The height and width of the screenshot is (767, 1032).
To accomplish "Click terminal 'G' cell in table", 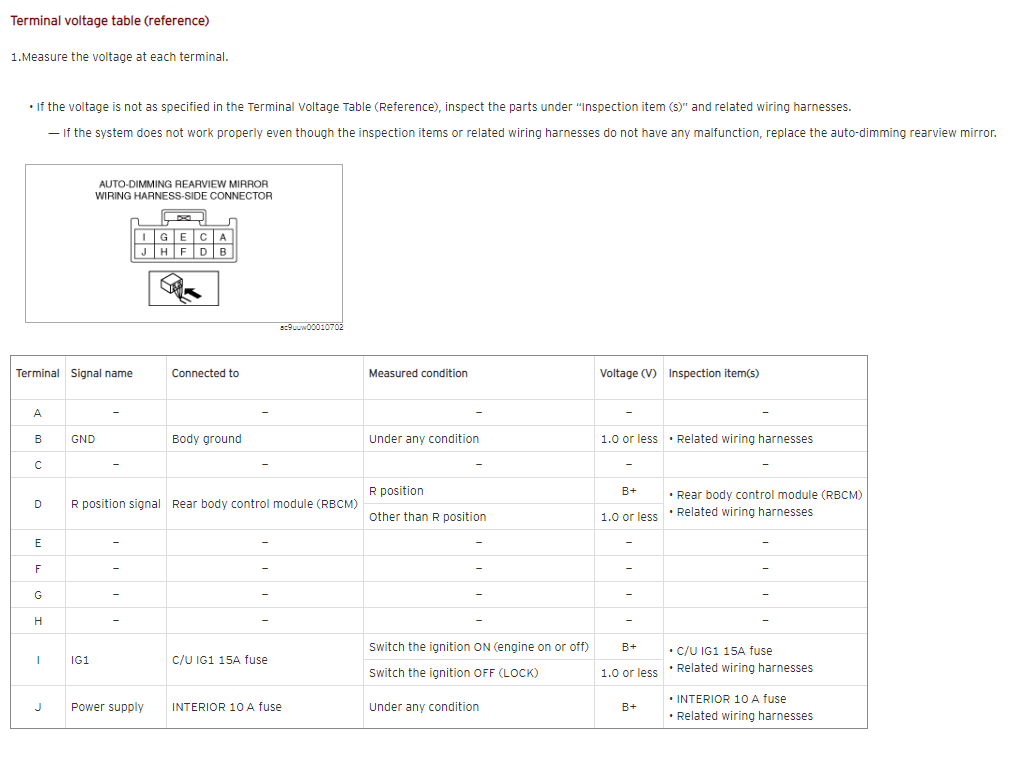I will (x=38, y=595).
